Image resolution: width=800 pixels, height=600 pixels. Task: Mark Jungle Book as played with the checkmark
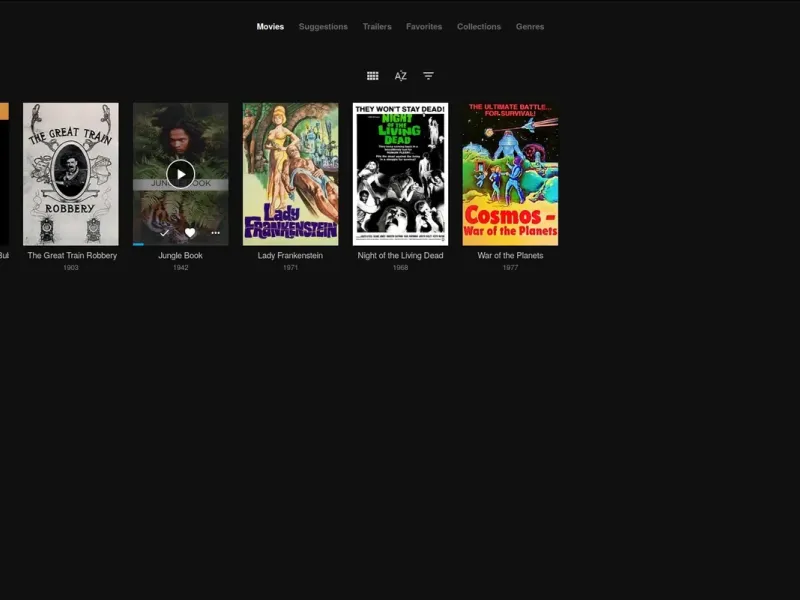(164, 233)
